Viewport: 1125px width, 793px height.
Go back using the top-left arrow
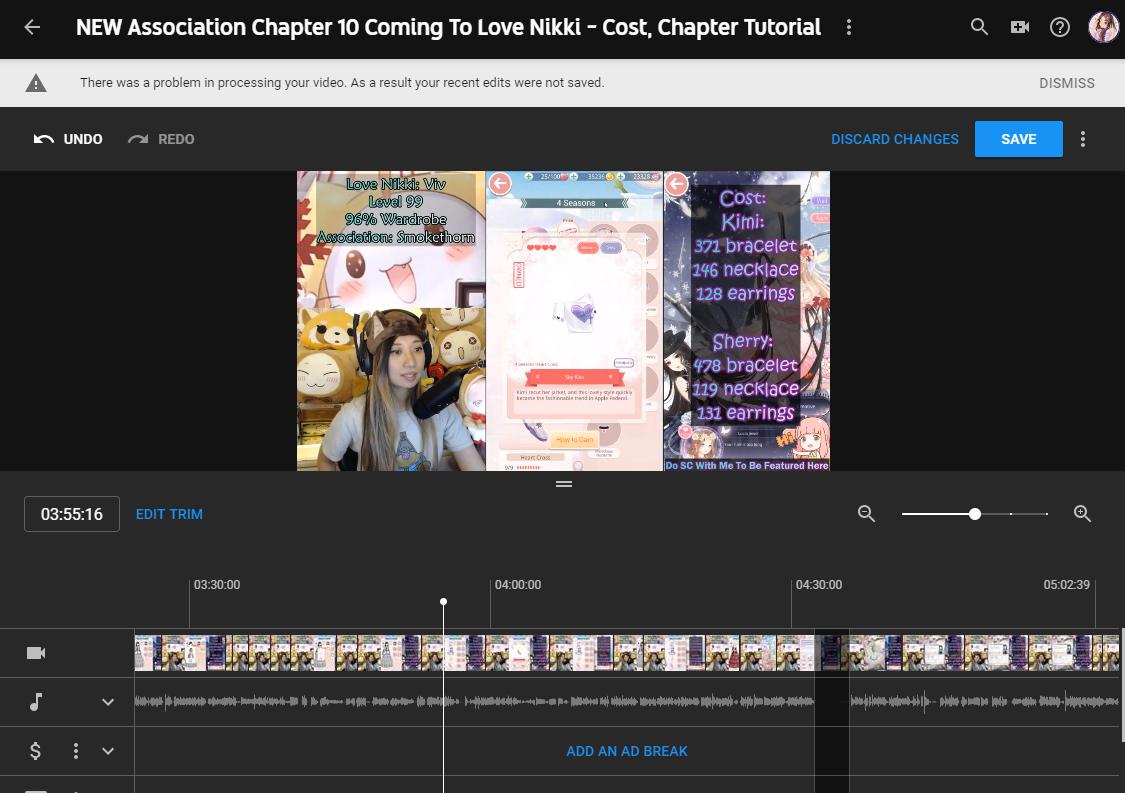[x=32, y=27]
